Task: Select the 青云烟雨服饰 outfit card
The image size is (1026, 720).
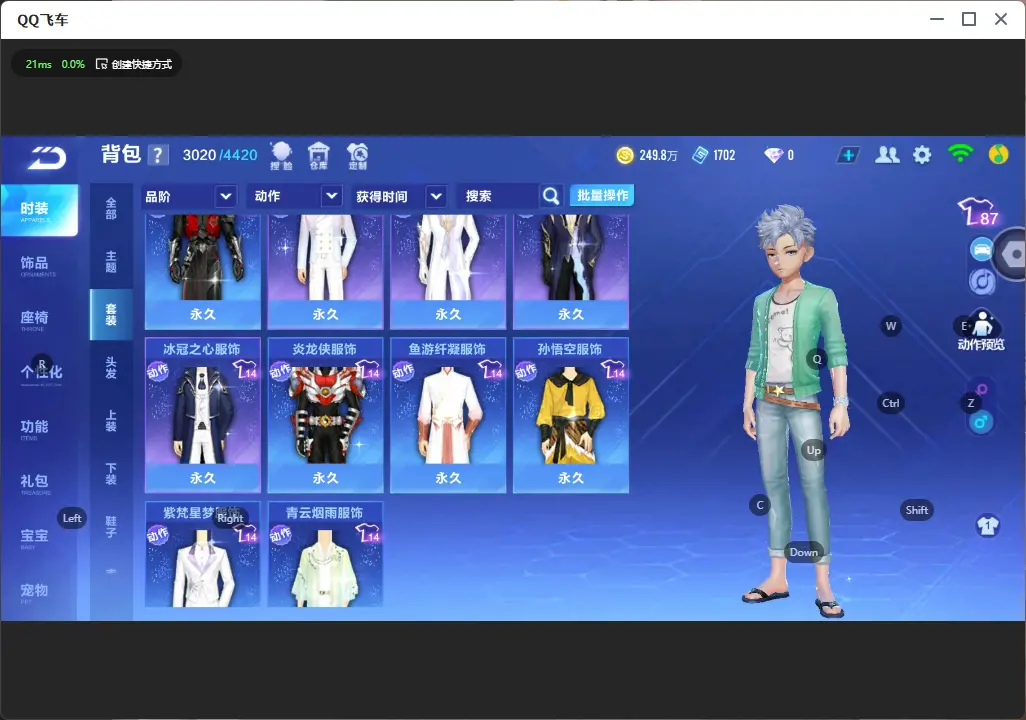Action: pyautogui.click(x=325, y=554)
